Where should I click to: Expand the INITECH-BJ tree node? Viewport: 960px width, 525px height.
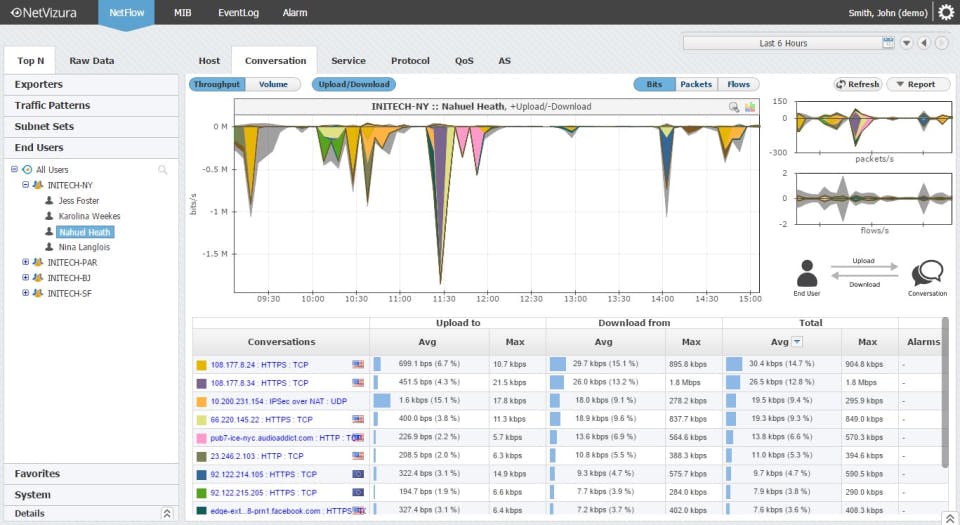(x=26, y=277)
